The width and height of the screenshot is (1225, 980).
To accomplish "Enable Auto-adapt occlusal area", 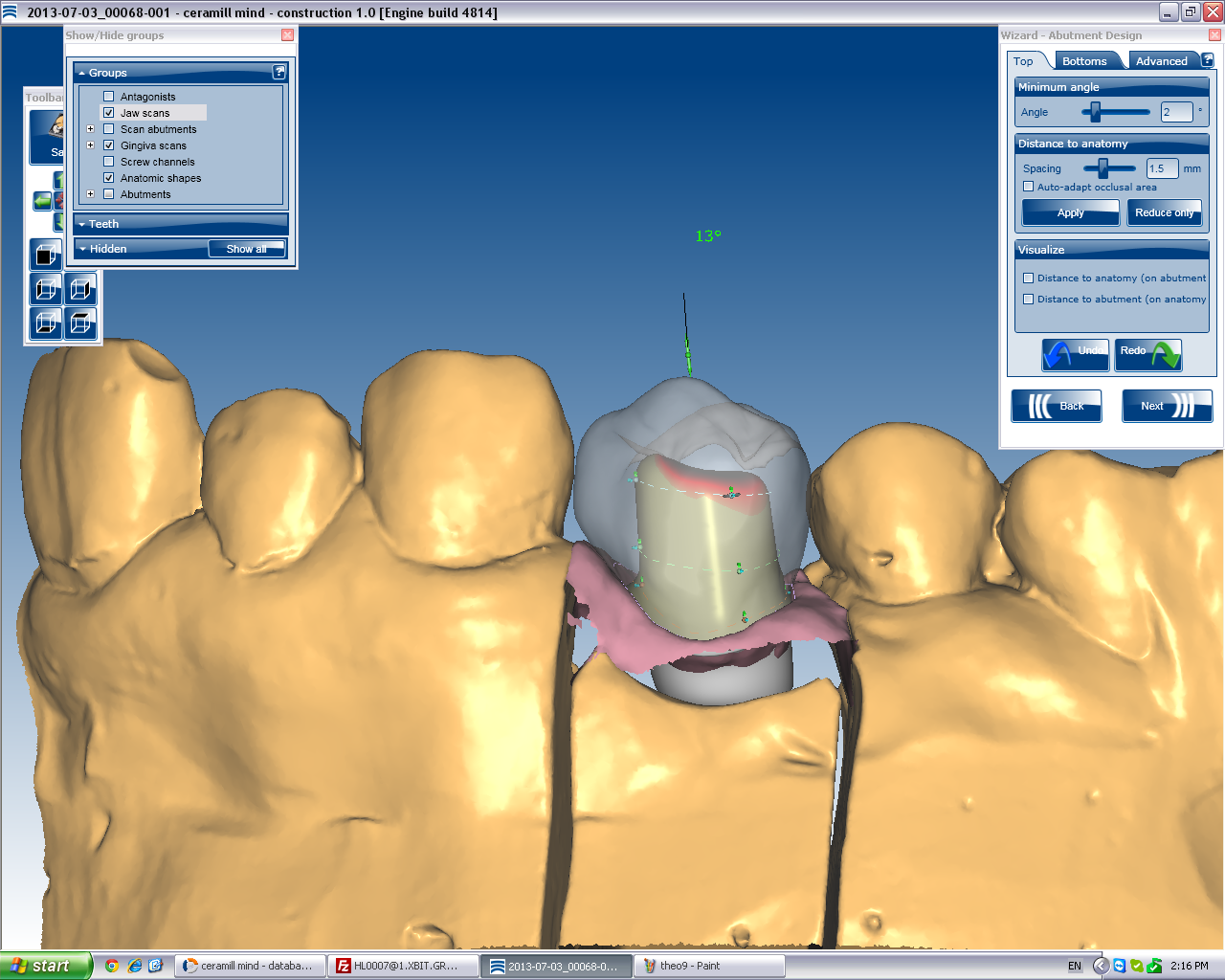I will tap(1029, 187).
